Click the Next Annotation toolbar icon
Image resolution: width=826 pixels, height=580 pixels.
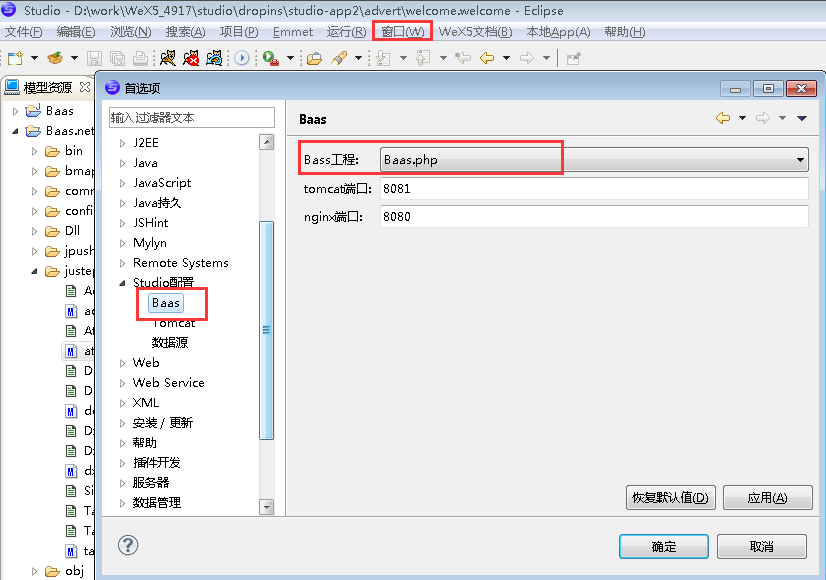(x=384, y=58)
